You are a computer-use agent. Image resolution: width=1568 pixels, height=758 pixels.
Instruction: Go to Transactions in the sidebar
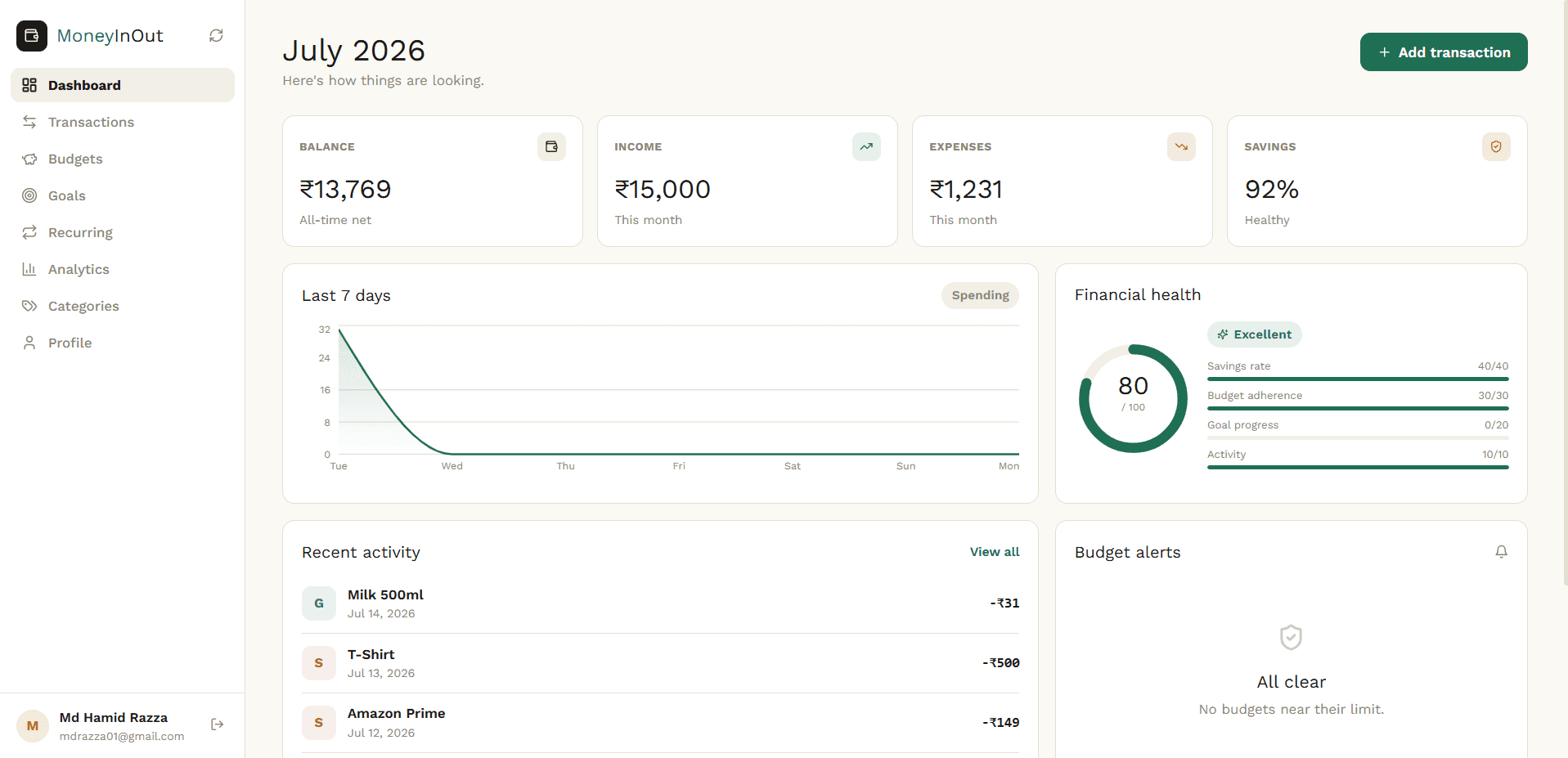pyautogui.click(x=123, y=122)
